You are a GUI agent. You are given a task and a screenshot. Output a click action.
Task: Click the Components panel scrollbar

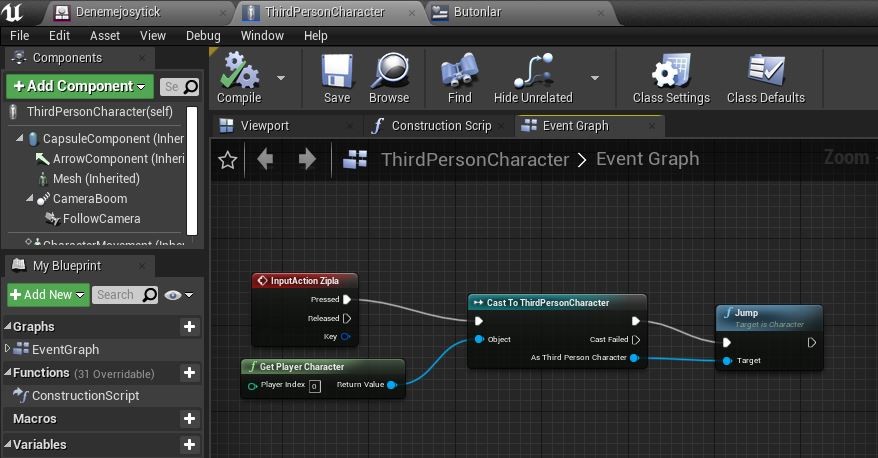pyautogui.click(x=192, y=171)
